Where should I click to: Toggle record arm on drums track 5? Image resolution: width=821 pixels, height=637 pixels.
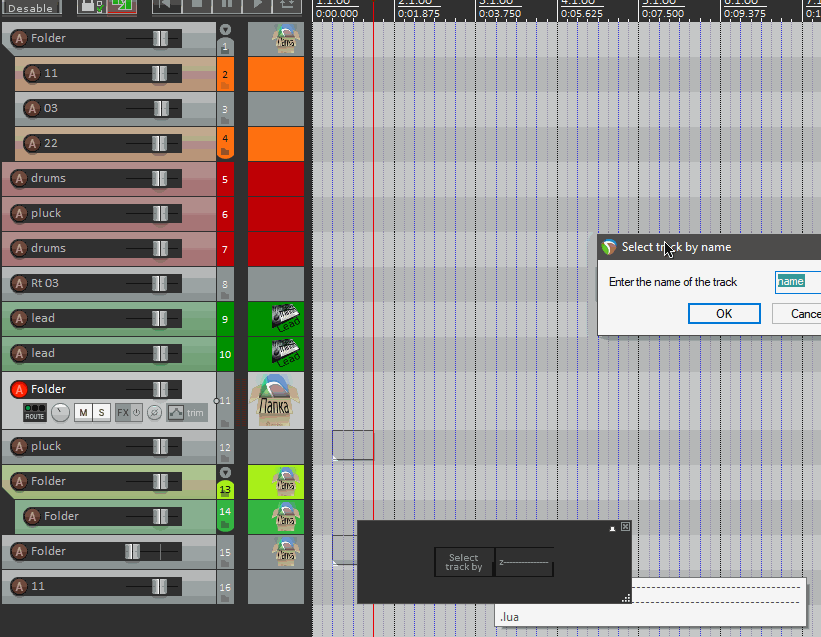click(x=19, y=178)
